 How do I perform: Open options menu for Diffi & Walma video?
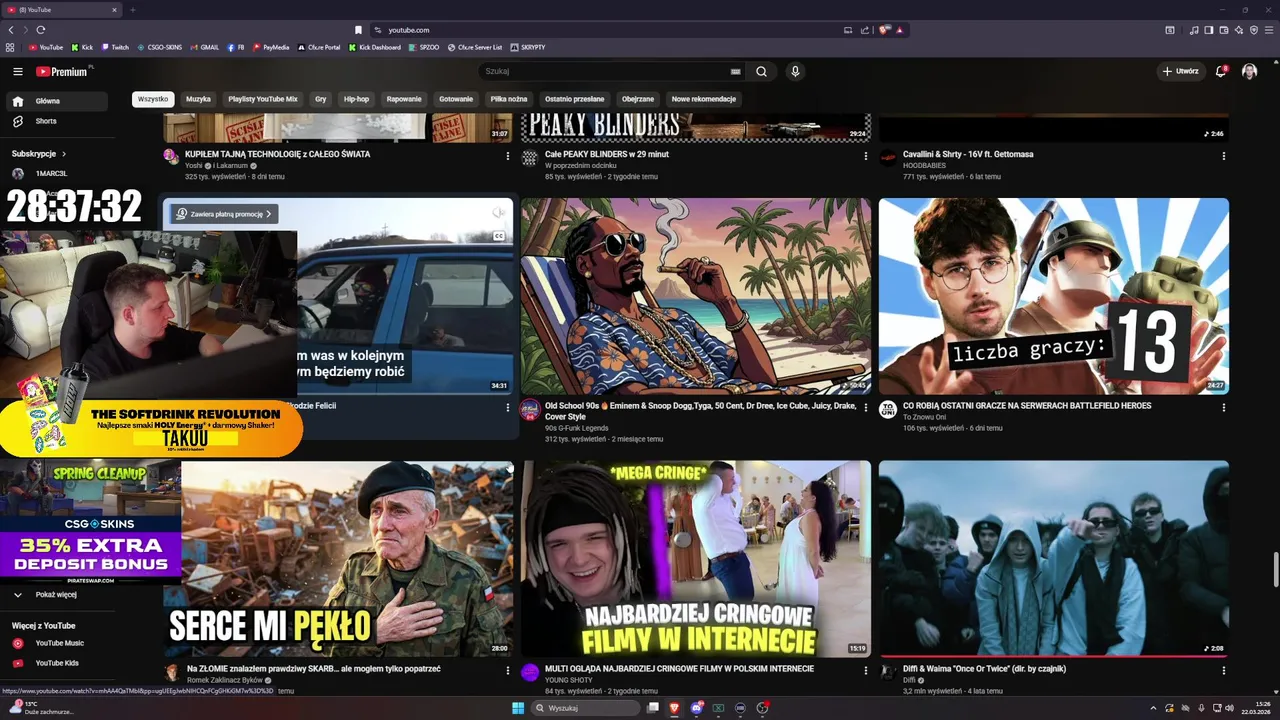coord(1223,671)
